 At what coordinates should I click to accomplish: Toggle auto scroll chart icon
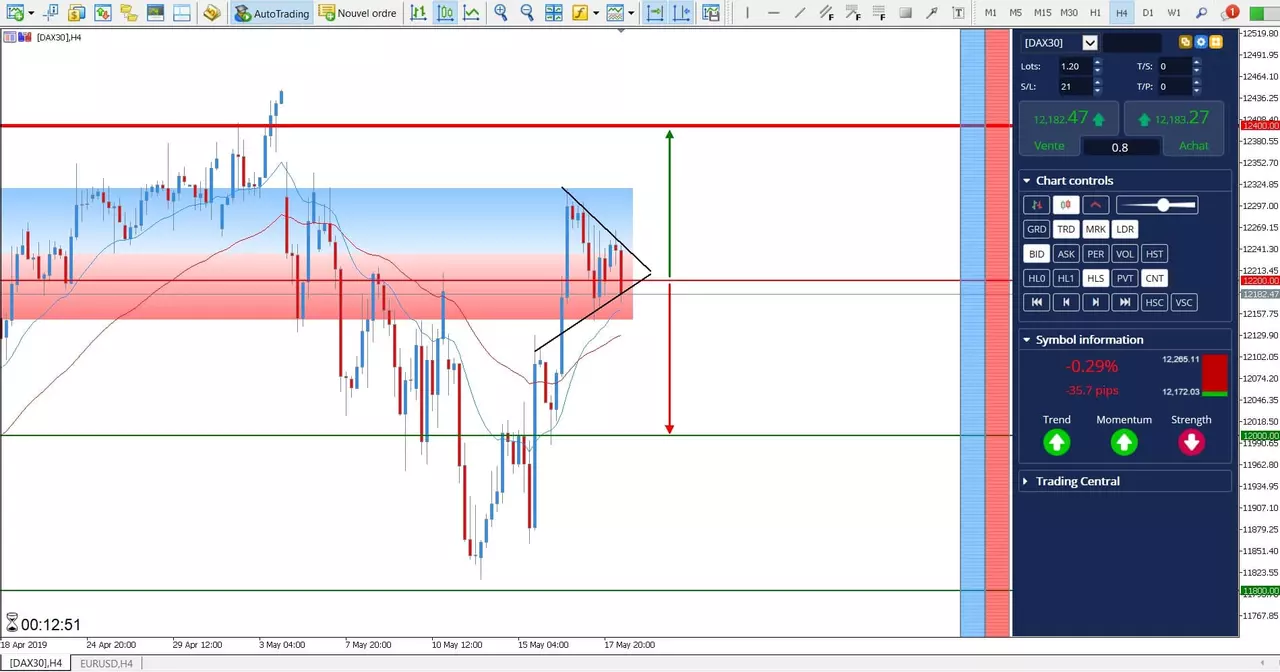tap(655, 13)
